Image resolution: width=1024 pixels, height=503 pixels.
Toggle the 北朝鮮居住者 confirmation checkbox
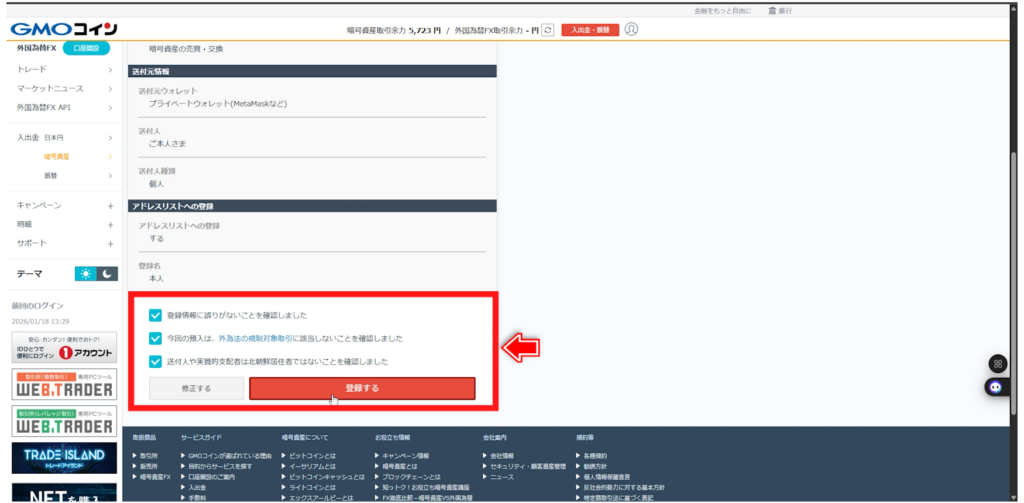coord(155,361)
